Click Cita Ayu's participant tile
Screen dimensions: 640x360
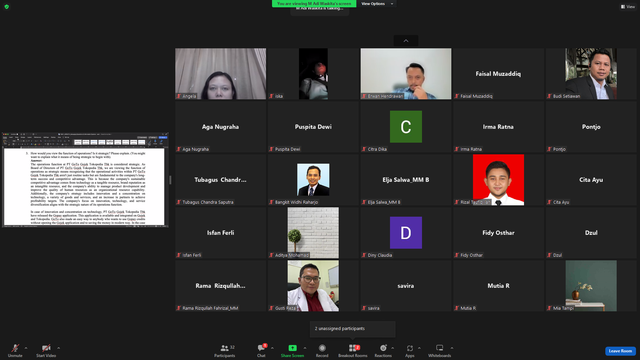[x=591, y=180]
